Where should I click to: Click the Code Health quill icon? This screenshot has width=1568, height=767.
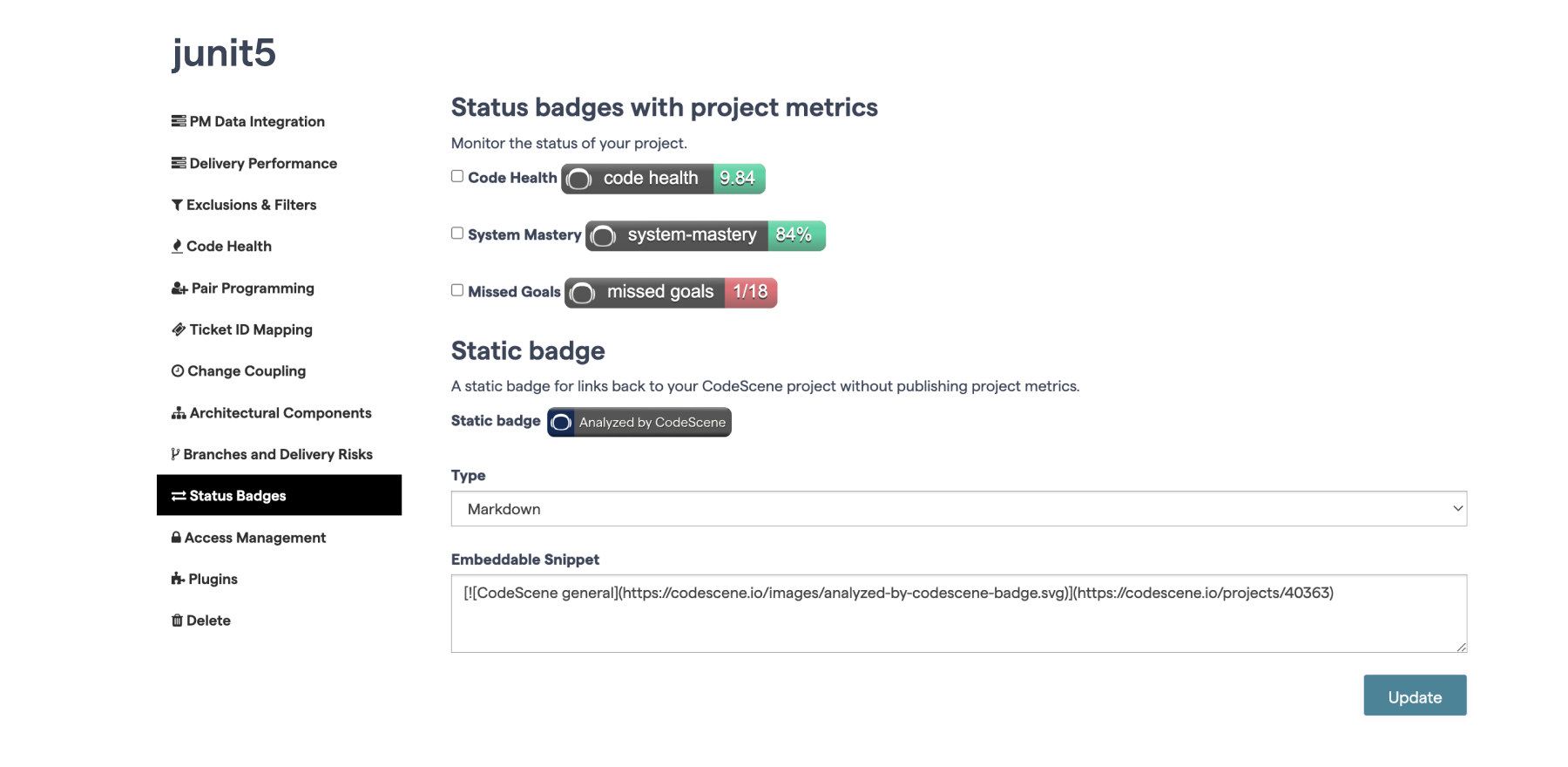pyautogui.click(x=178, y=246)
